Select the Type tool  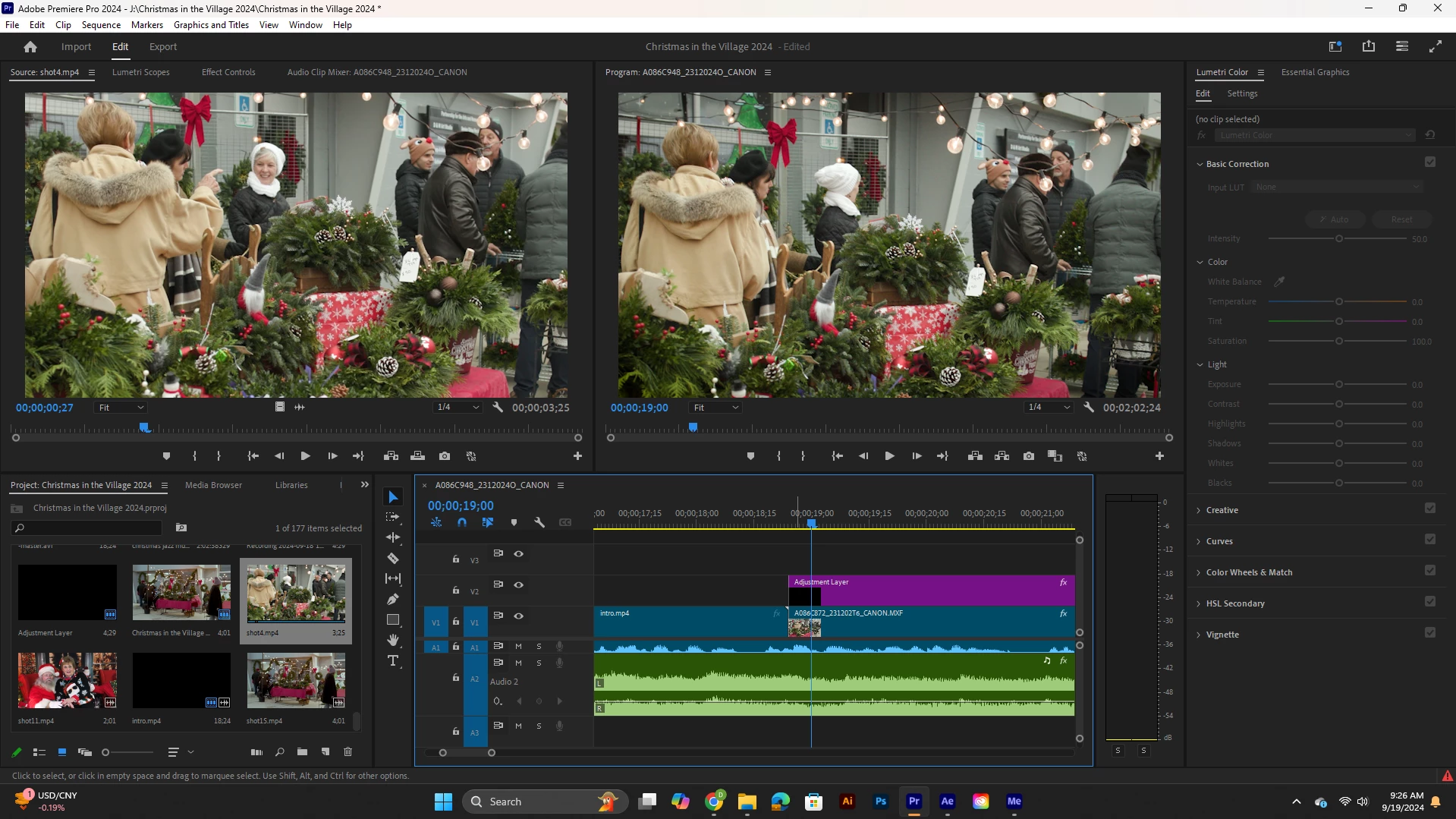coord(393,660)
